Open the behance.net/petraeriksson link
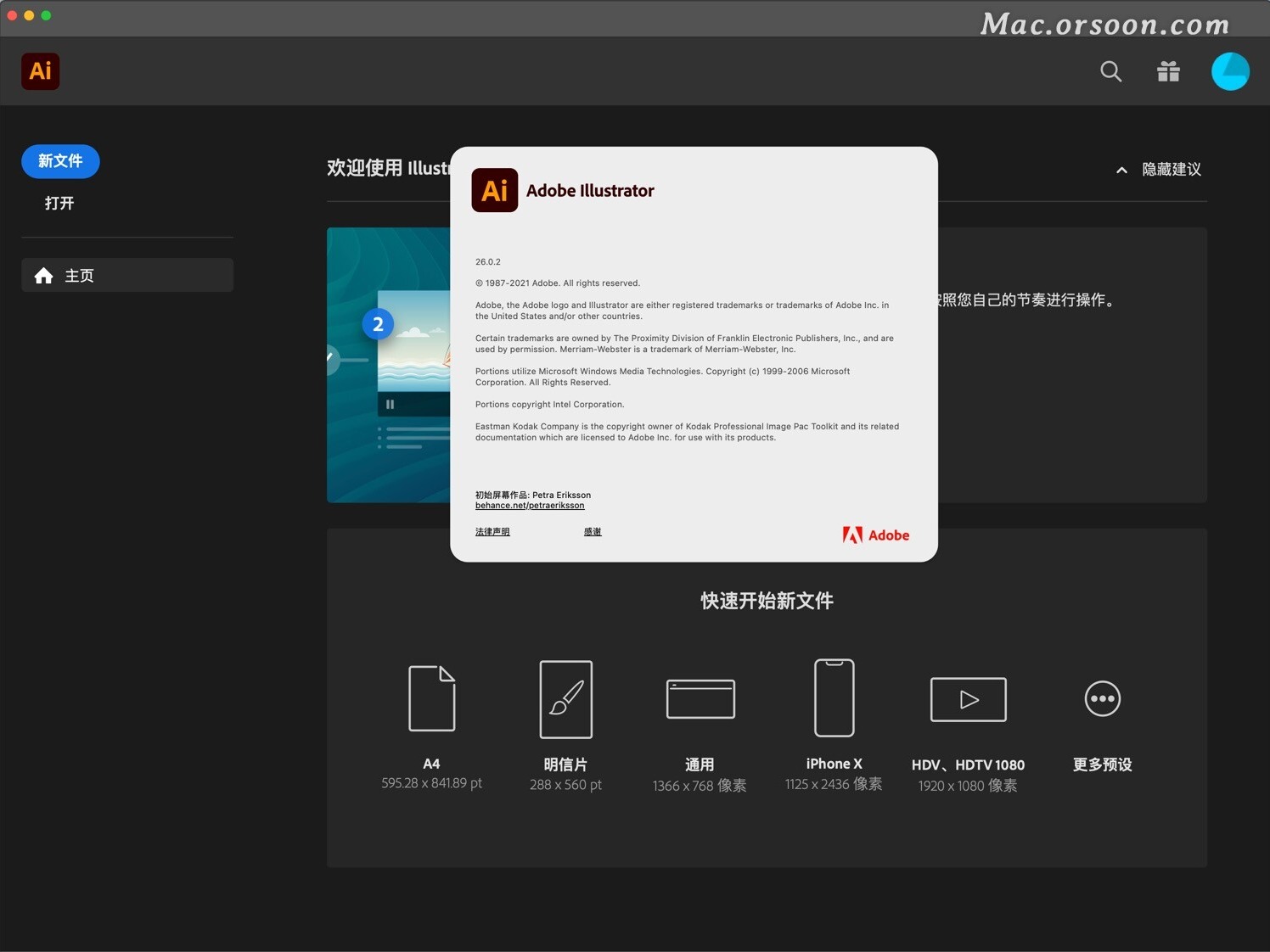The height and width of the screenshot is (952, 1270). click(530, 505)
